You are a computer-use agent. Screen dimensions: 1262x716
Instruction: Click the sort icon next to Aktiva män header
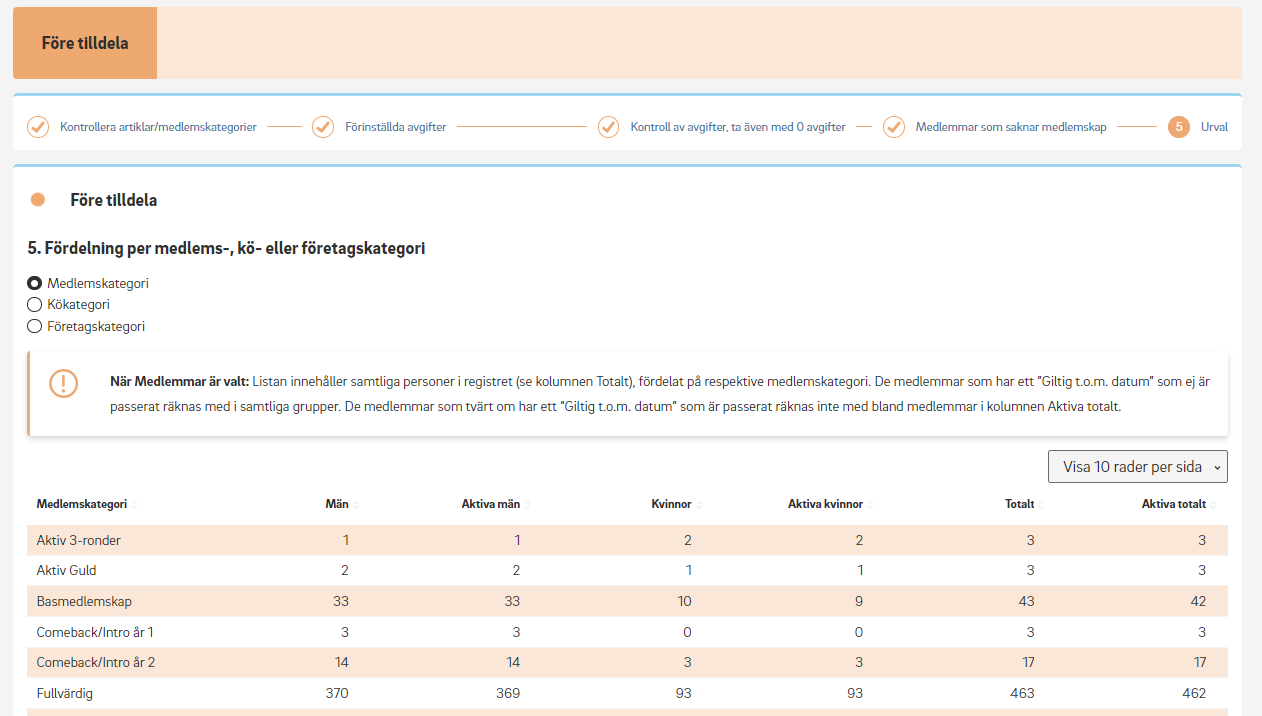coord(527,504)
